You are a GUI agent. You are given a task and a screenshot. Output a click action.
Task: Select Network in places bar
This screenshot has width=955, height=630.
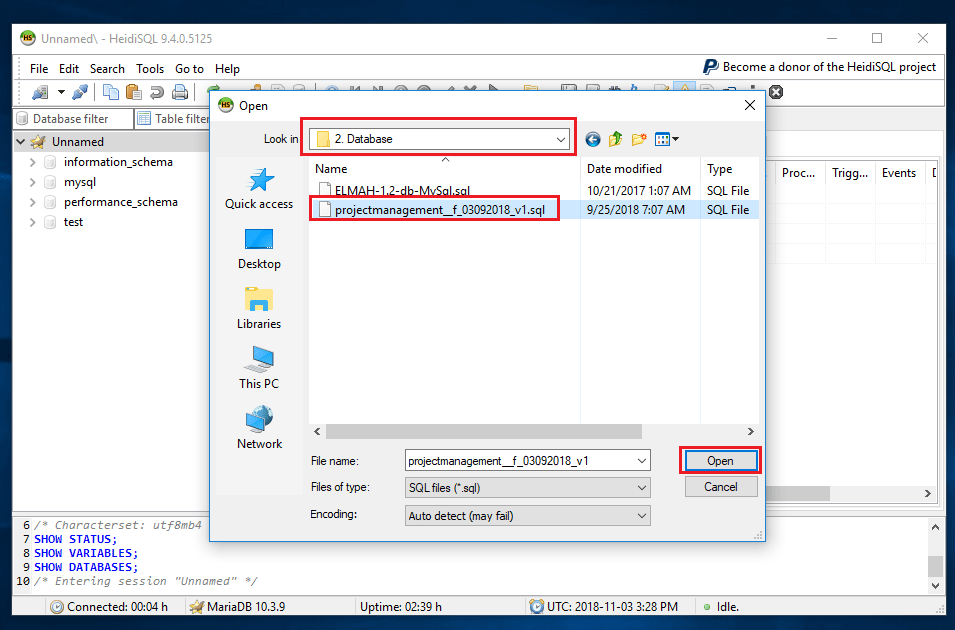(x=259, y=428)
